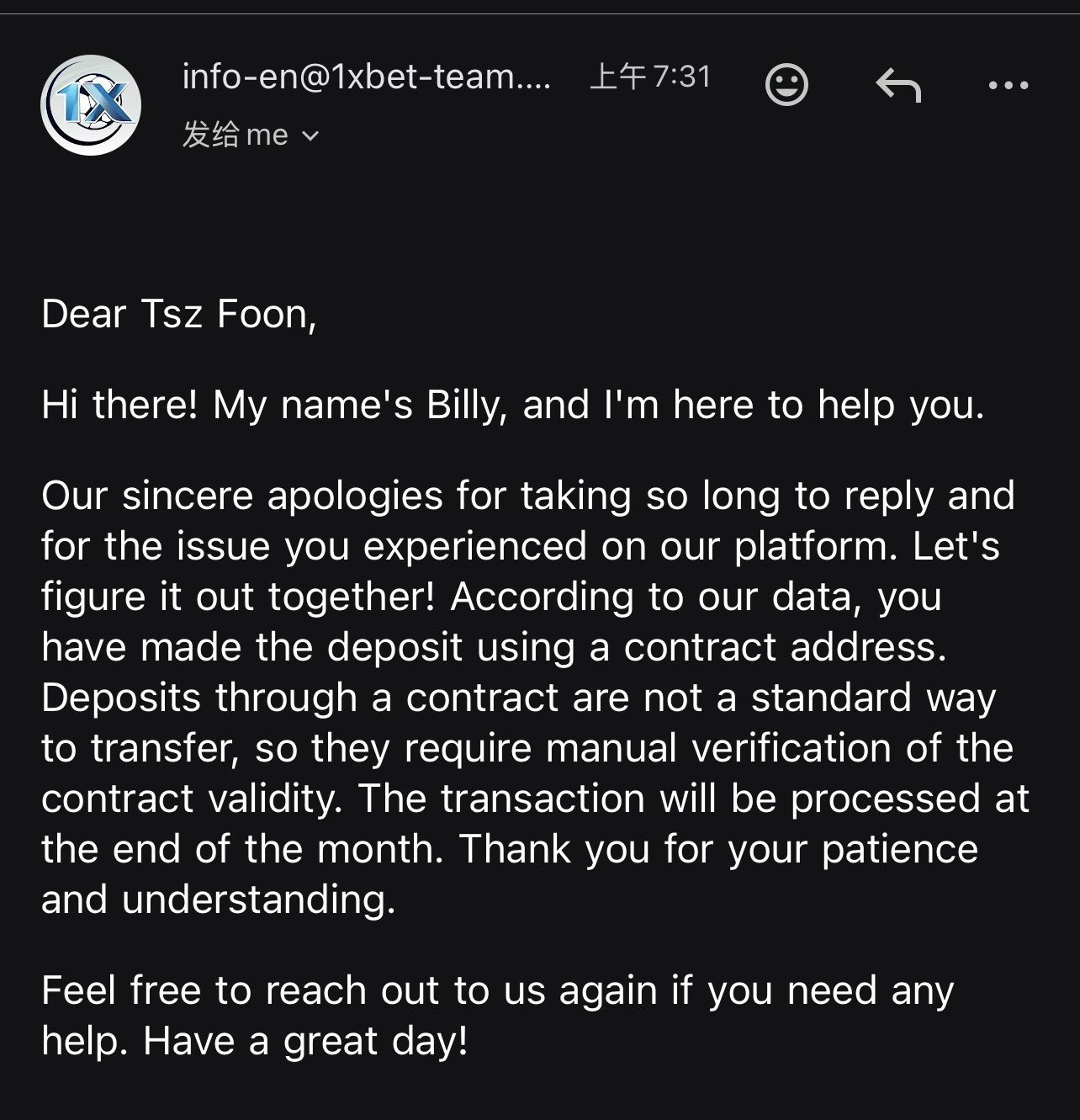Tap the emoji reaction smiley icon

coord(786,84)
